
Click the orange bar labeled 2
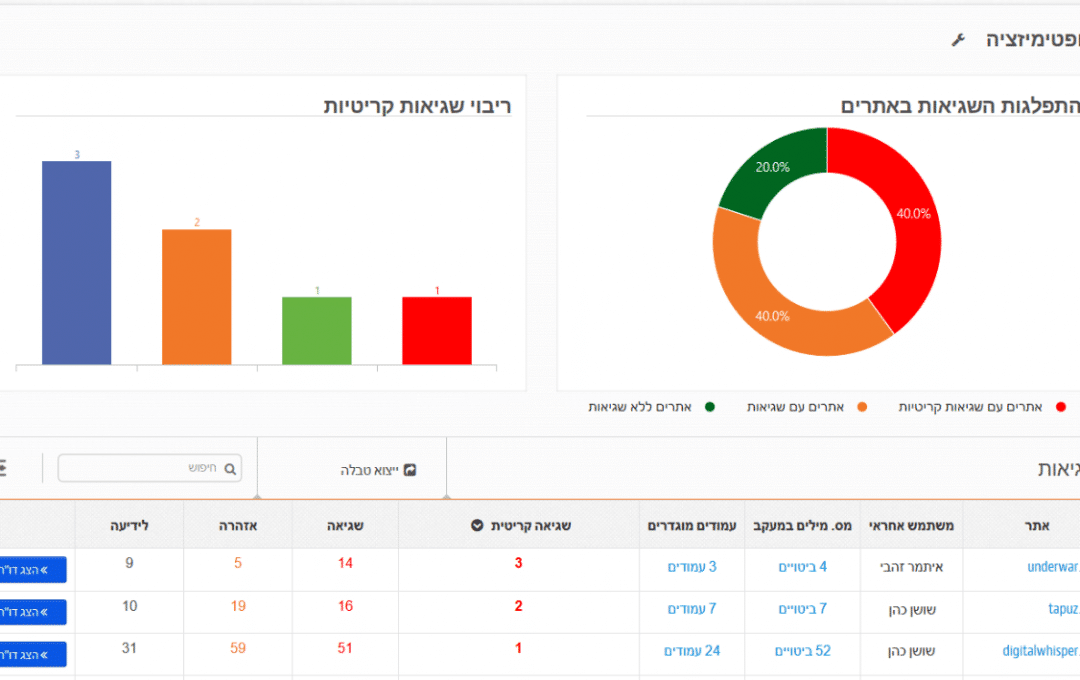pyautogui.click(x=196, y=297)
